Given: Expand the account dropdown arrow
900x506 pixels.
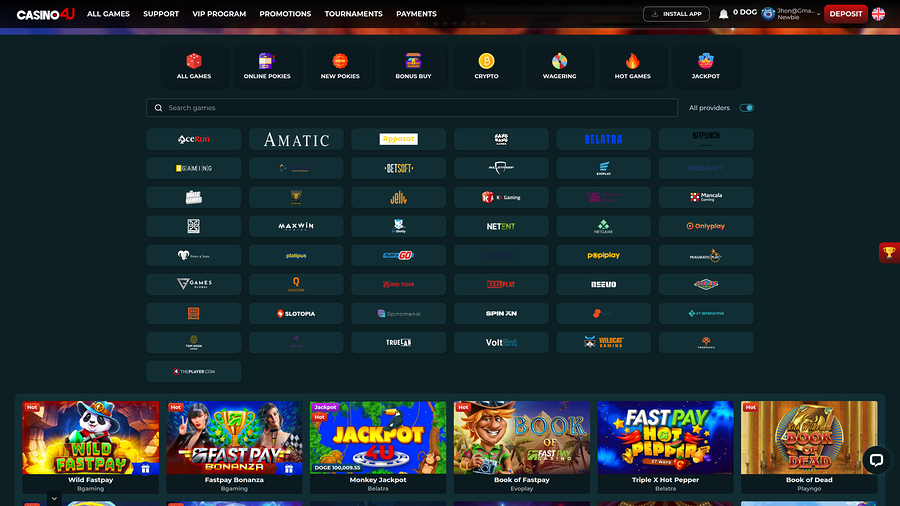Looking at the screenshot, I should coord(818,14).
